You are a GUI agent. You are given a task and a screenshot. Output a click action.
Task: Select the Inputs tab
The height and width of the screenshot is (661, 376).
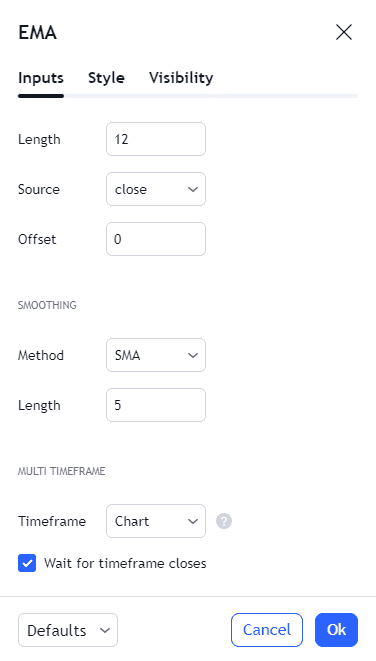pos(41,78)
